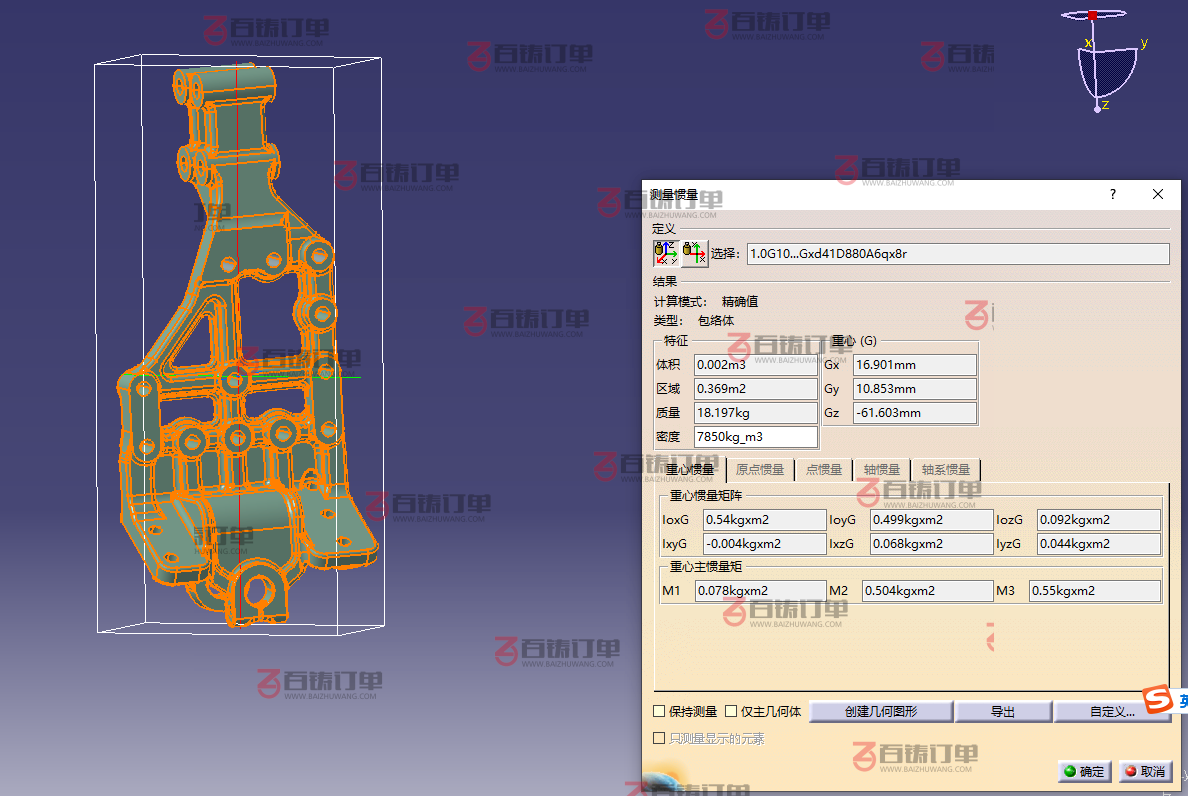Click the 创建几何图形 button
The height and width of the screenshot is (796, 1188).
point(880,712)
